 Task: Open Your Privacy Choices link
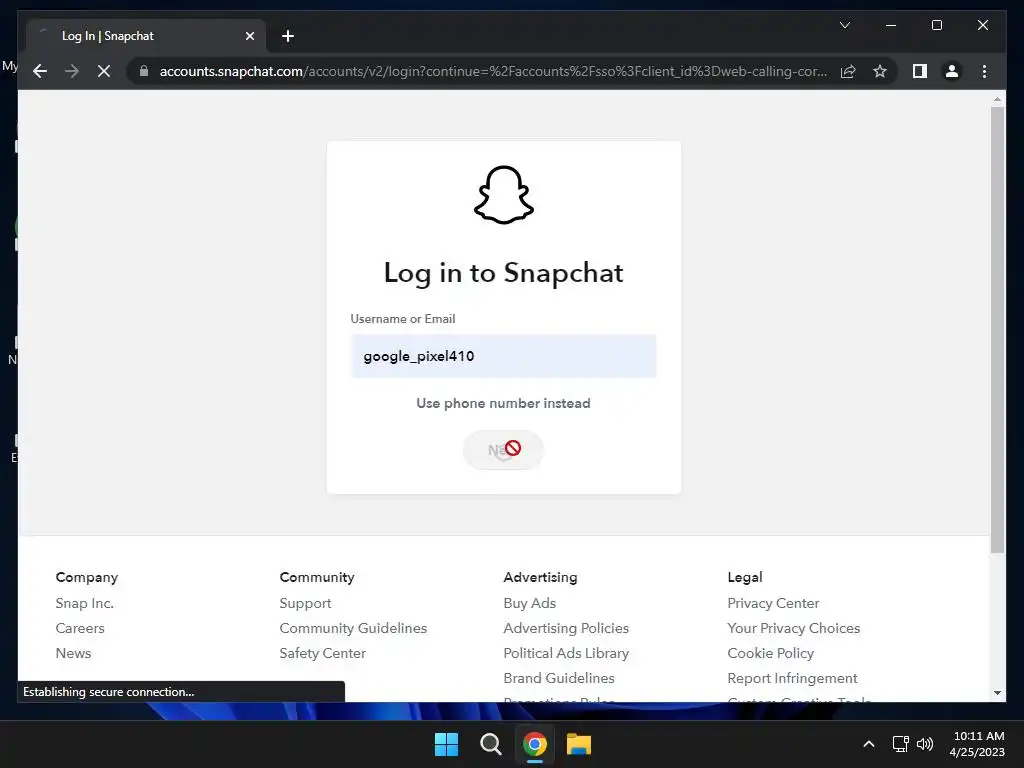793,628
